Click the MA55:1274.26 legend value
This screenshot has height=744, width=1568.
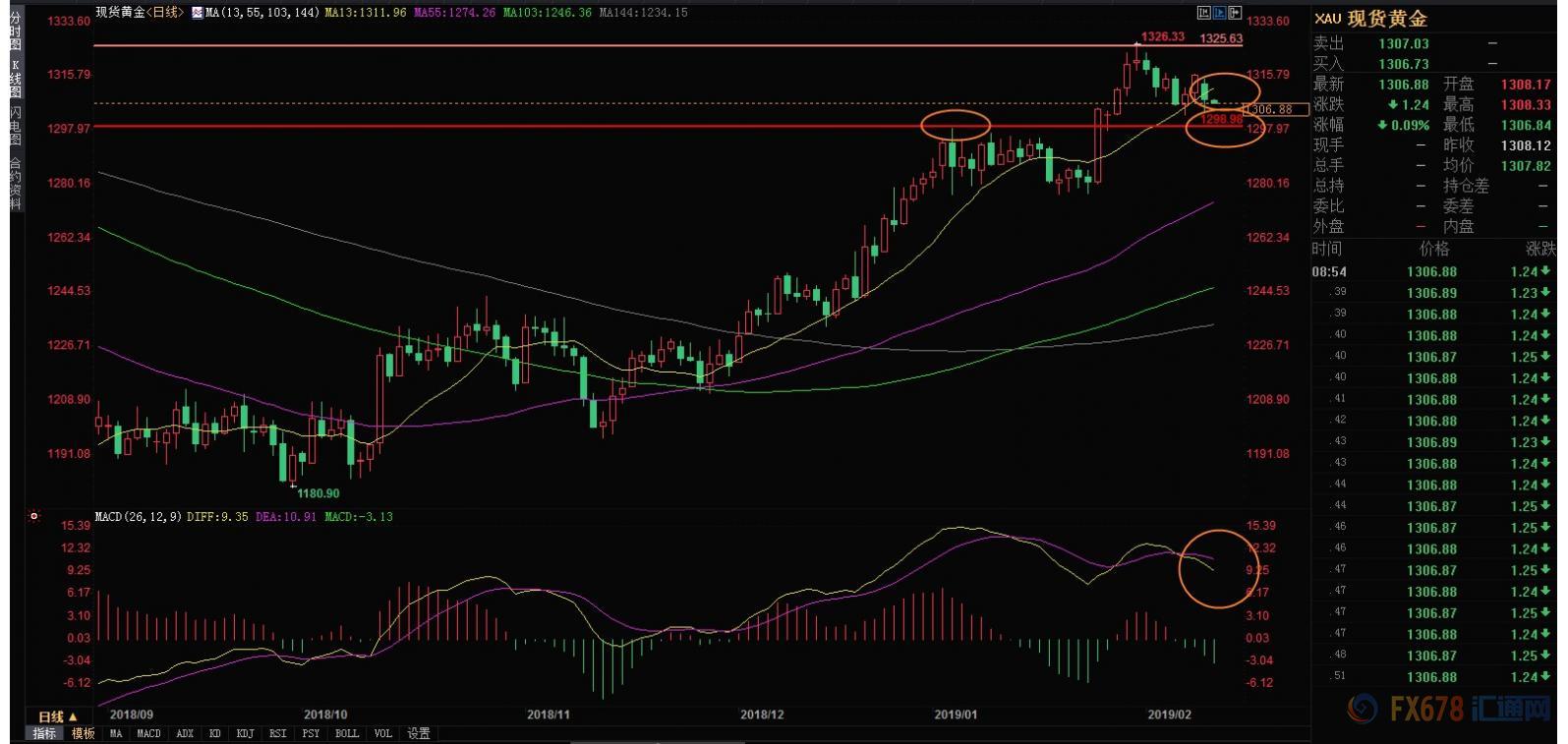coord(455,13)
